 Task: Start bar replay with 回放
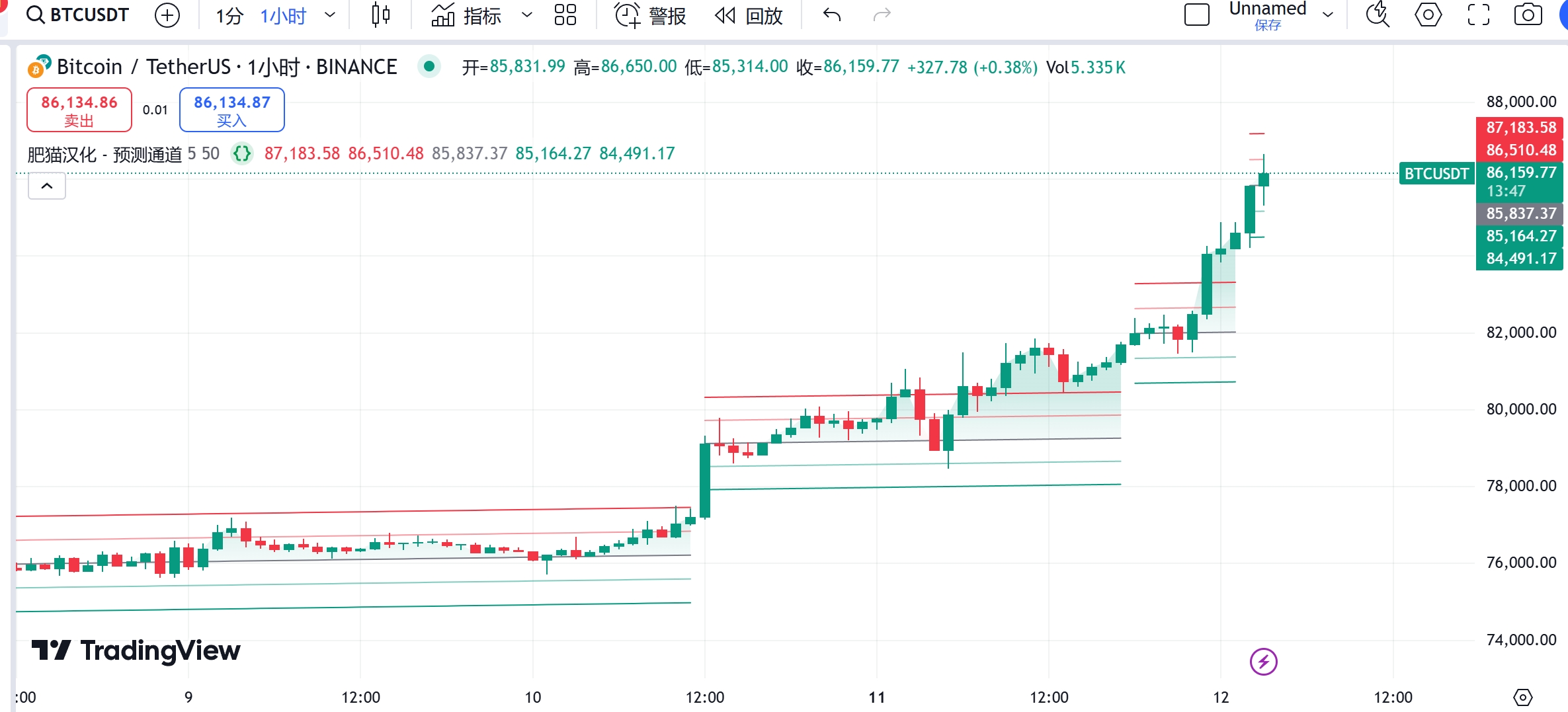[x=749, y=15]
